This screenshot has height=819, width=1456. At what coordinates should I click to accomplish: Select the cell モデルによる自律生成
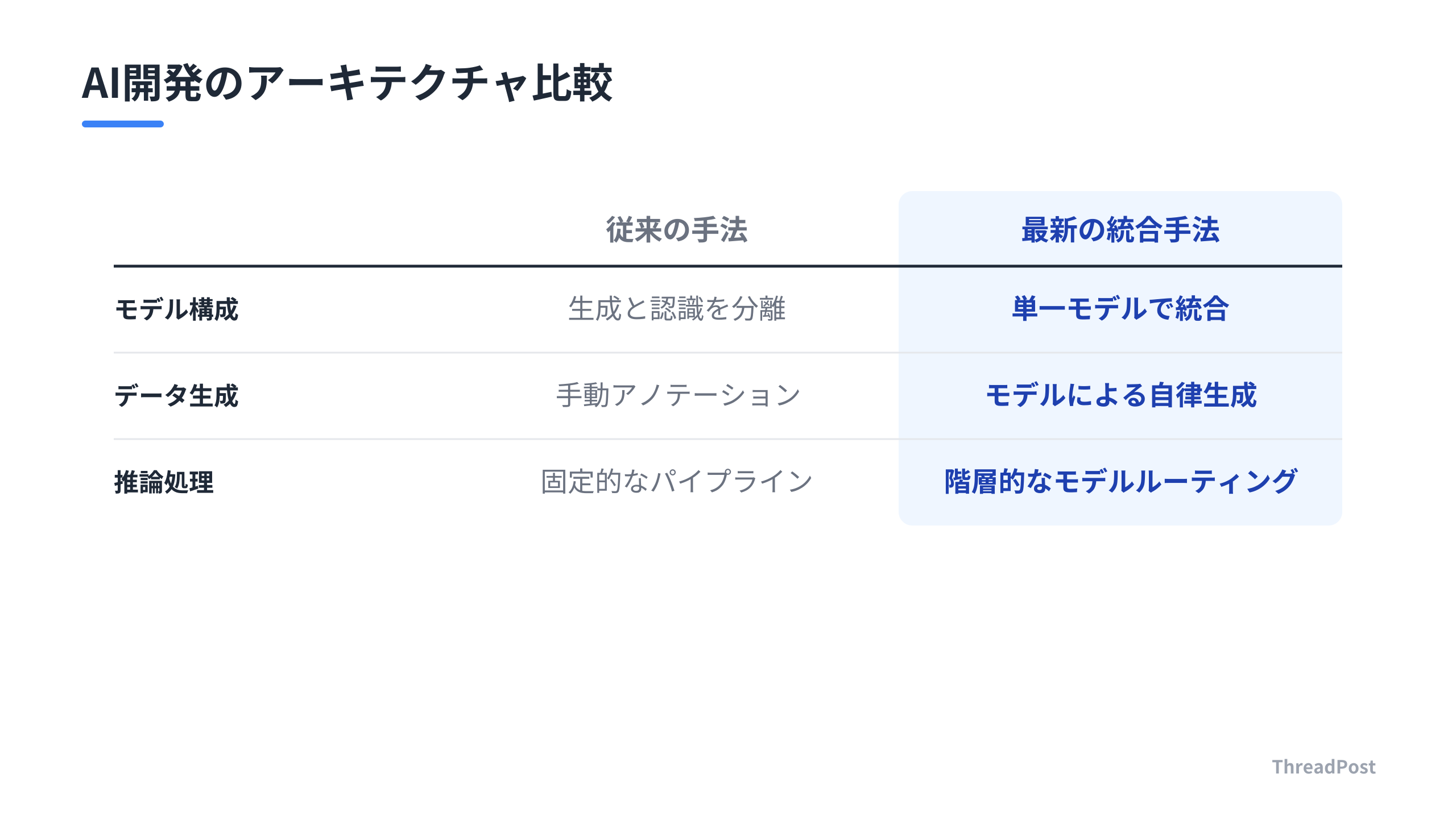tap(1120, 395)
